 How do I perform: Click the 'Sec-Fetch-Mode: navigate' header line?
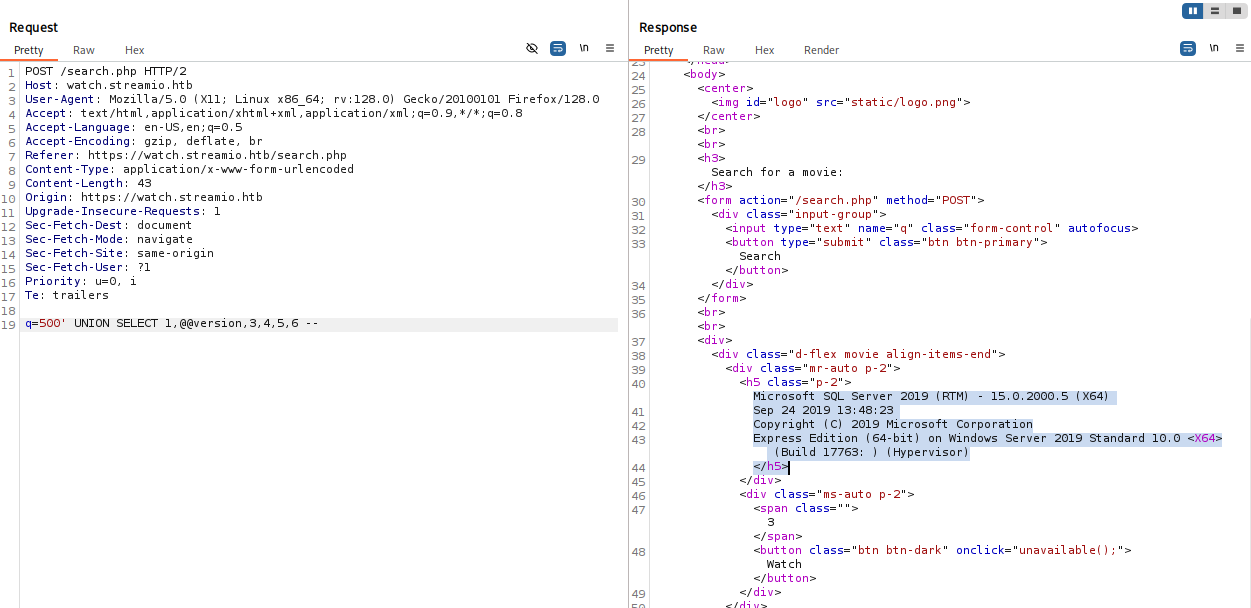(109, 239)
